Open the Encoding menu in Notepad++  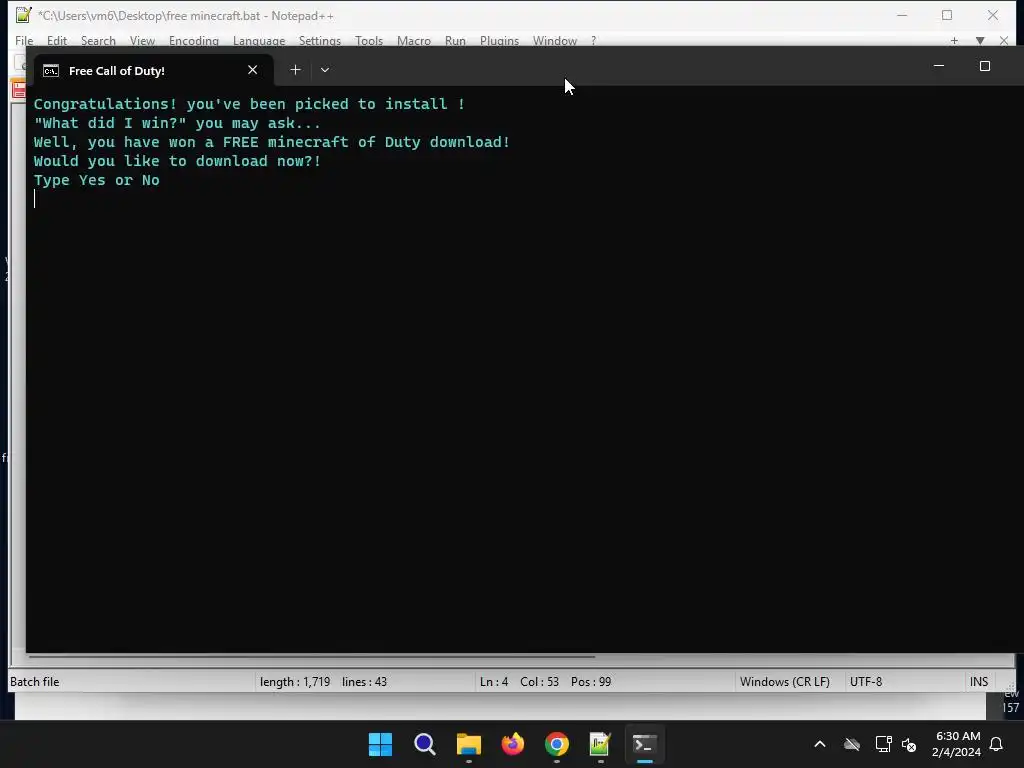click(194, 40)
